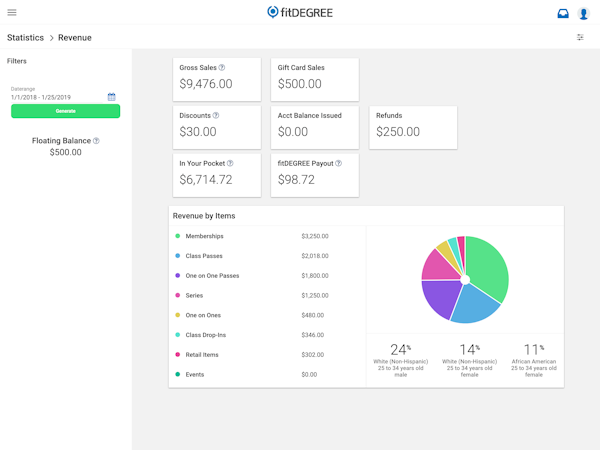Click the Daterange input field
The height and width of the screenshot is (450, 600).
pyautogui.click(x=56, y=97)
